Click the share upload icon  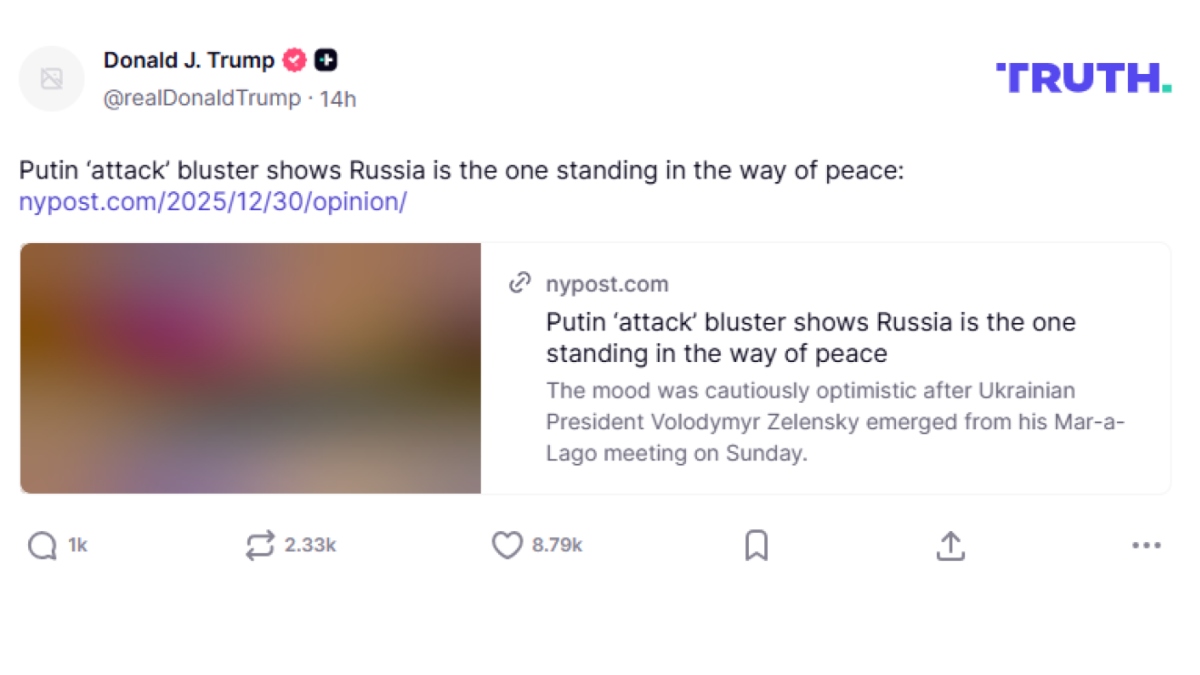click(950, 546)
